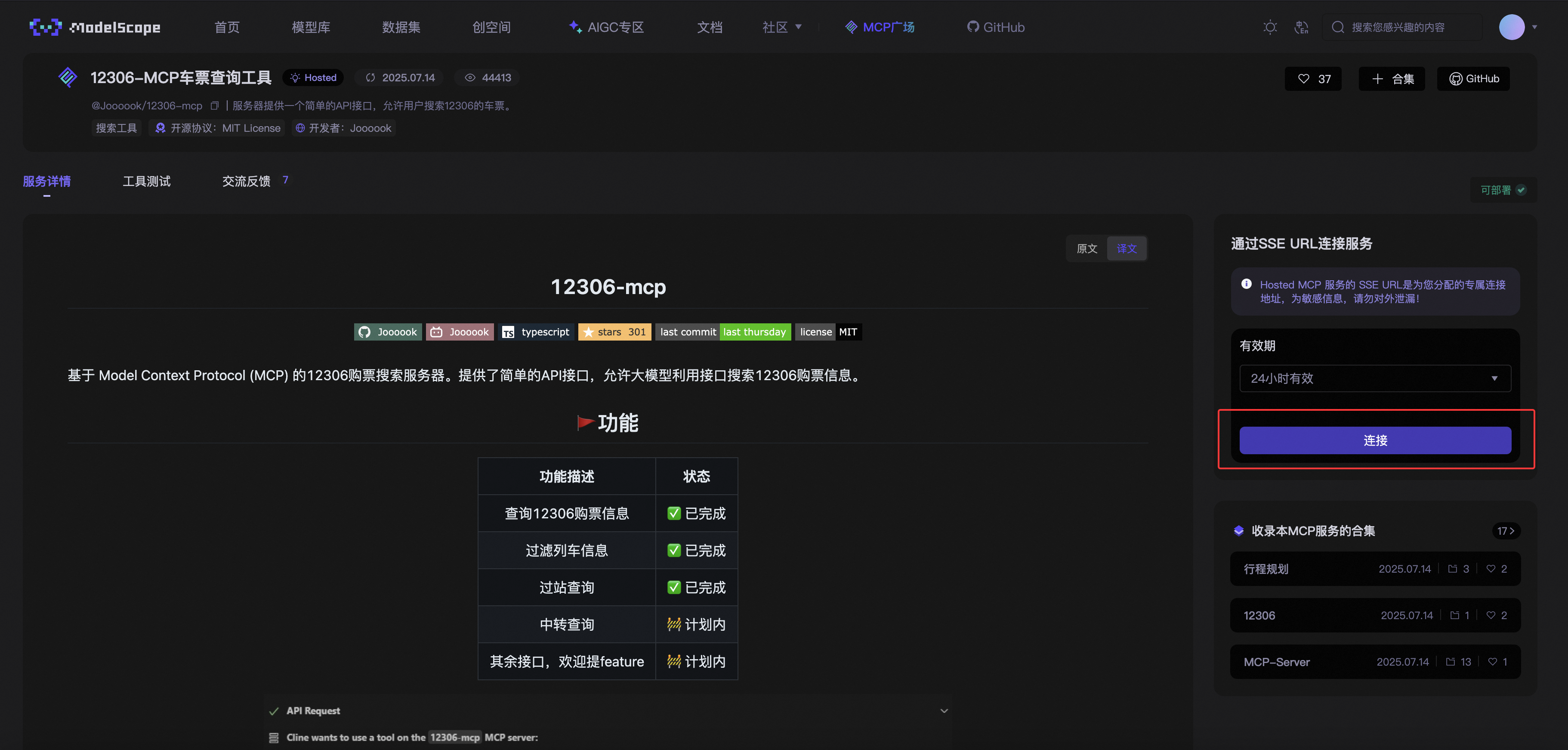Image resolution: width=1568 pixels, height=750 pixels.
Task: Click the folder icon in the MCP-Server row
Action: pos(1451,662)
